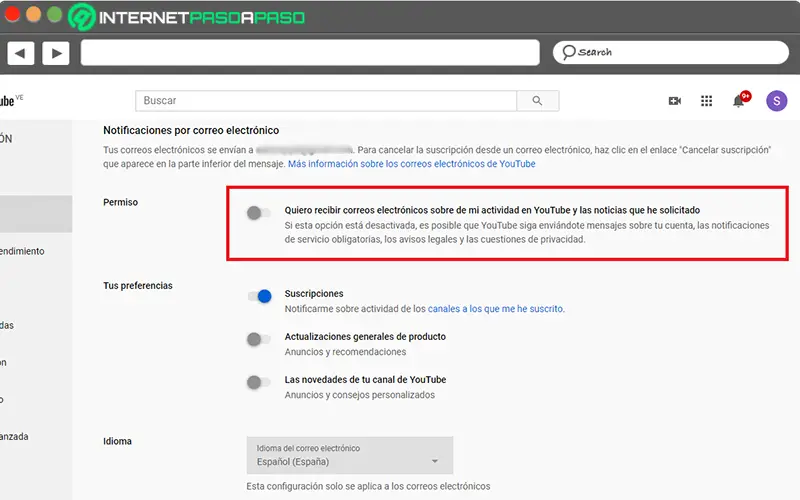Click the red close window button
800x500 pixels.
coord(12,15)
